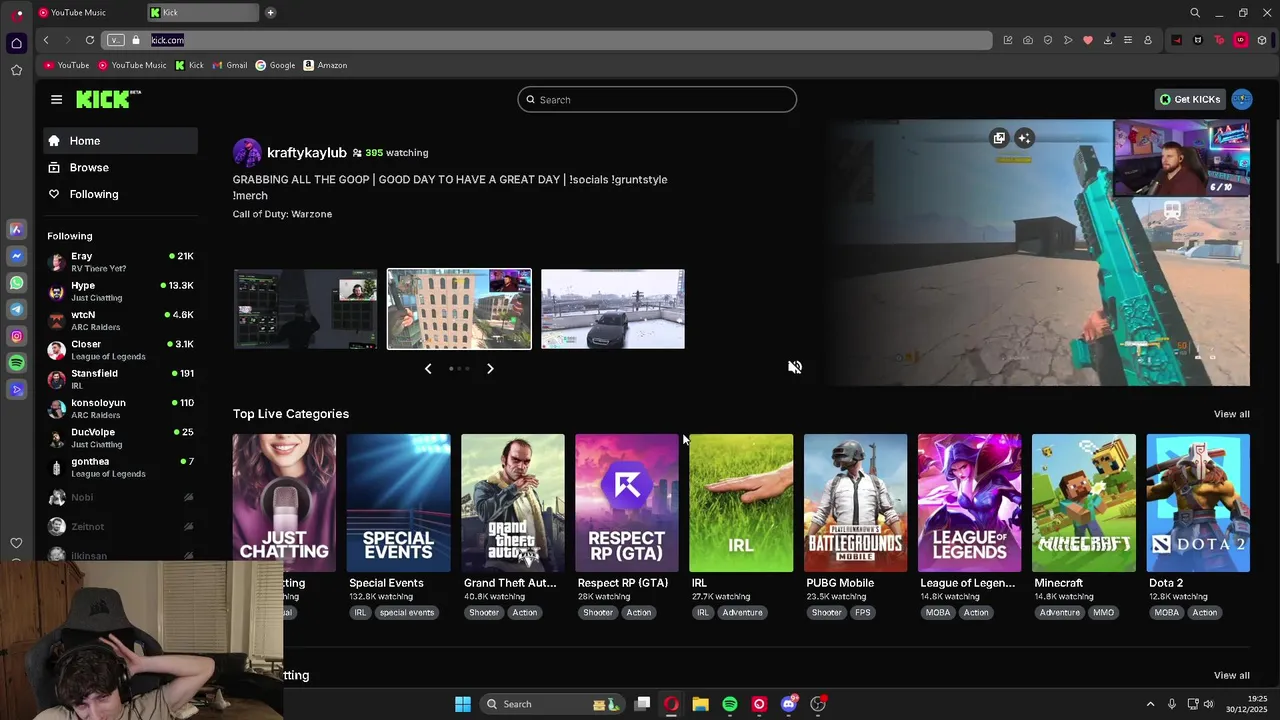Click the sparkle icon on featured player
1280x720 pixels.
(x=1024, y=138)
